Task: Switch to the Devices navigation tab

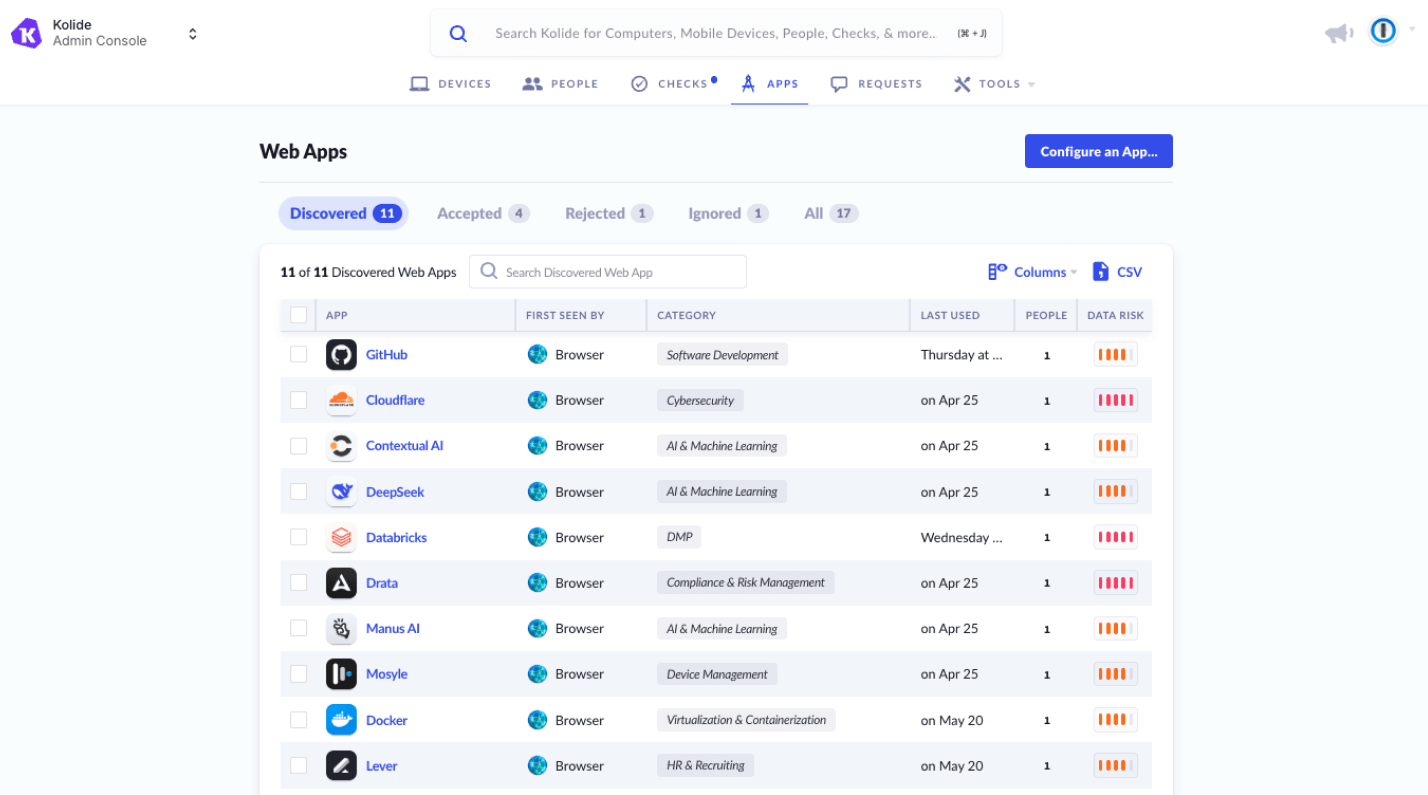Action: coord(450,83)
